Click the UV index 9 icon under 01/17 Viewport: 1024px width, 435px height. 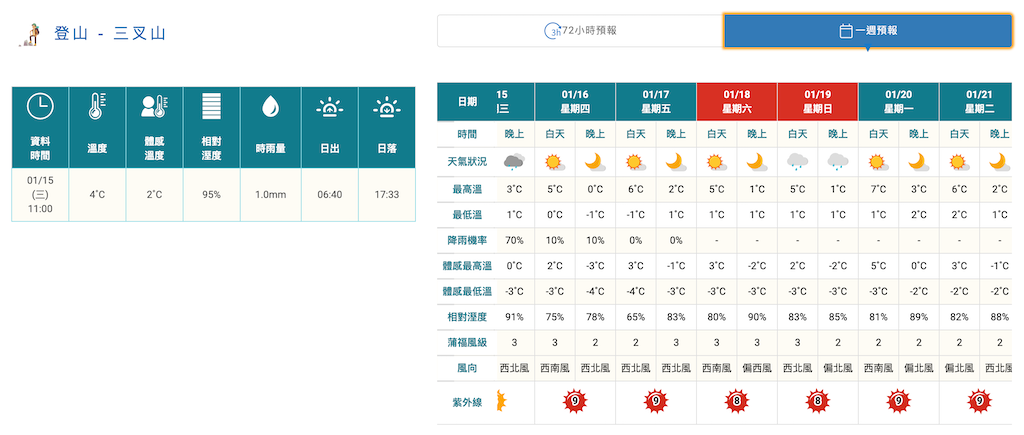coord(656,402)
